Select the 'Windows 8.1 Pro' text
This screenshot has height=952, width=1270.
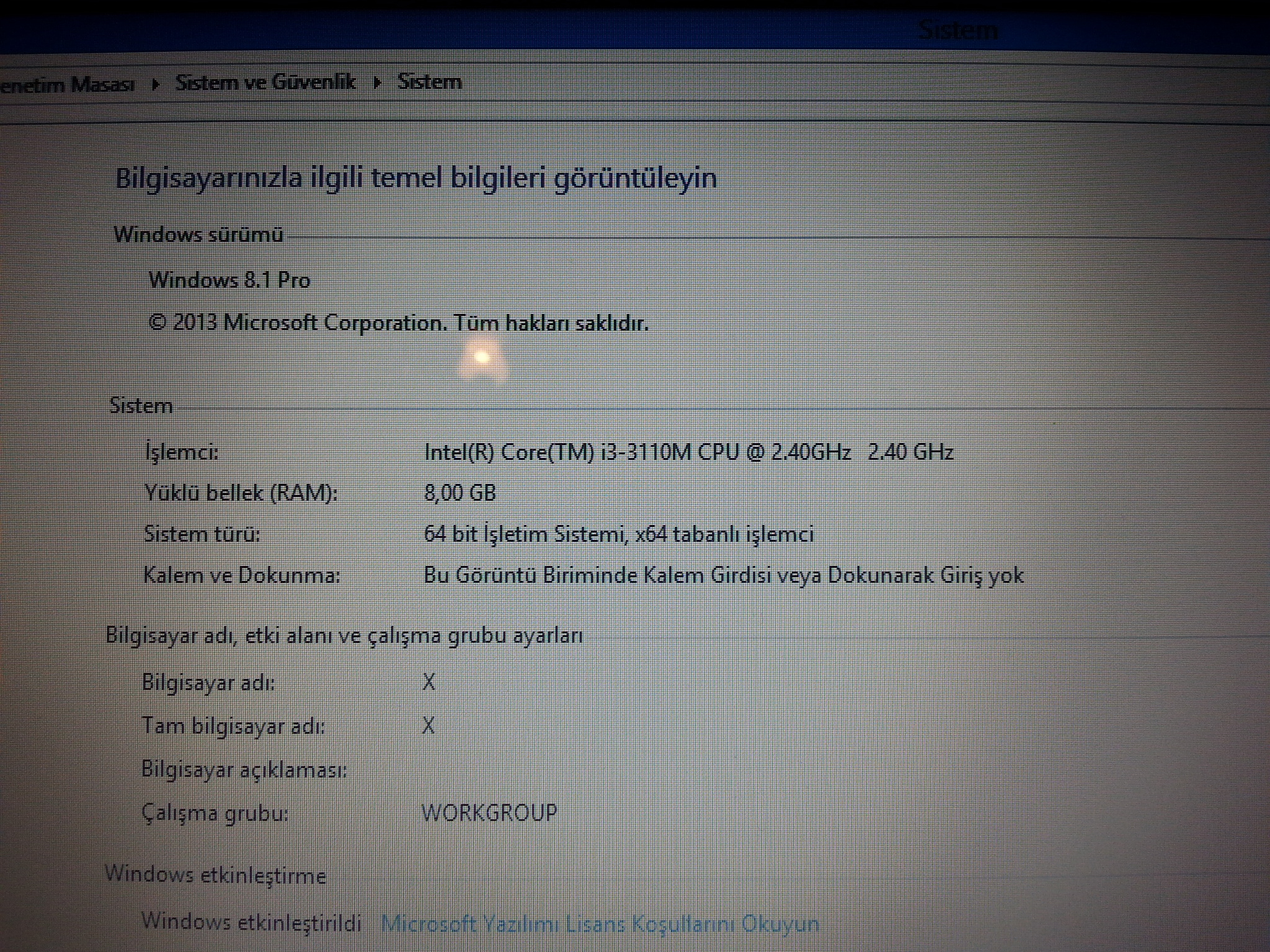point(229,280)
